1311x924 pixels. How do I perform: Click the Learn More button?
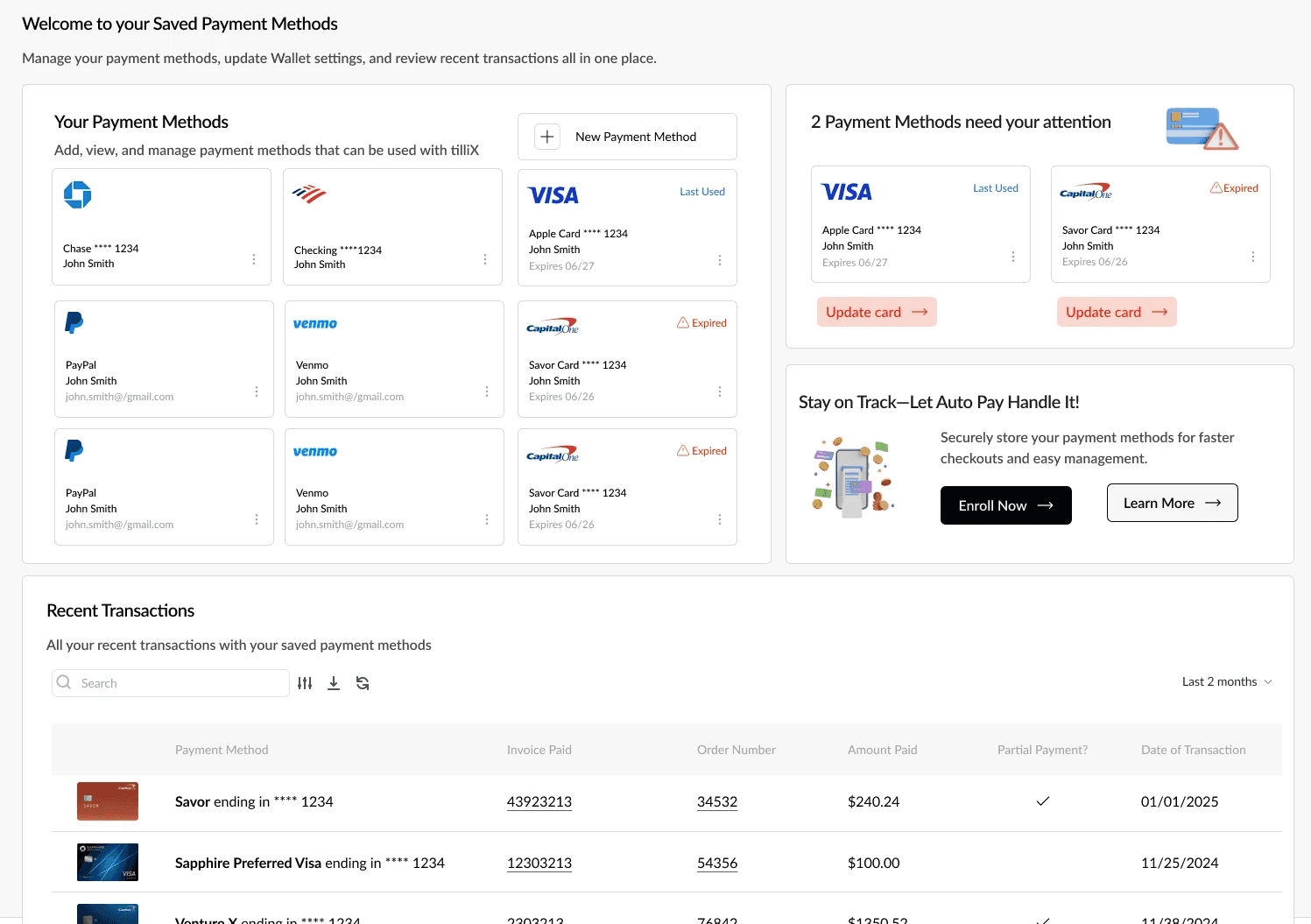pyautogui.click(x=1173, y=503)
